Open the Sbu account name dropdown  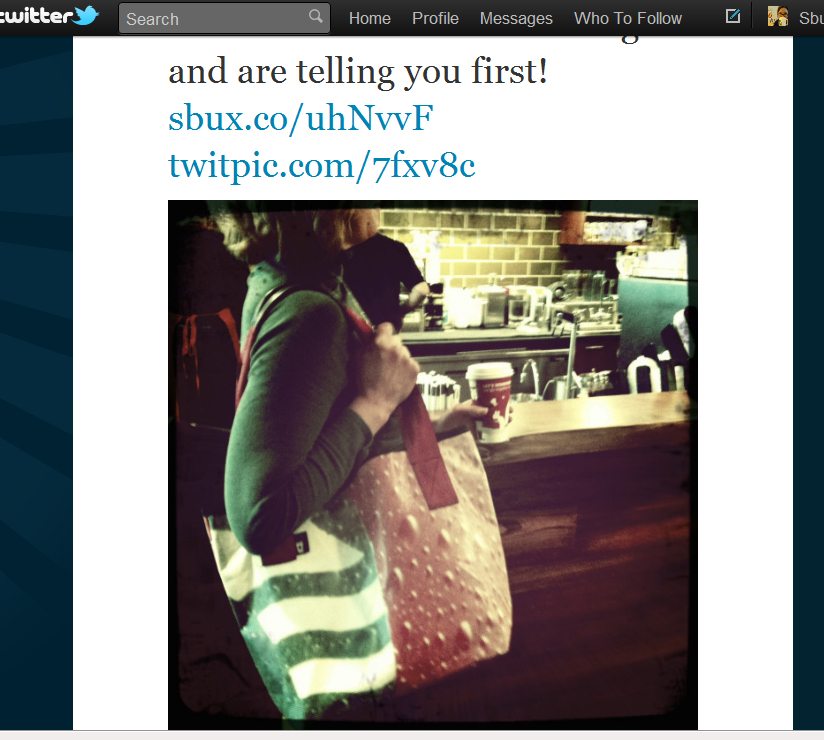click(x=811, y=18)
